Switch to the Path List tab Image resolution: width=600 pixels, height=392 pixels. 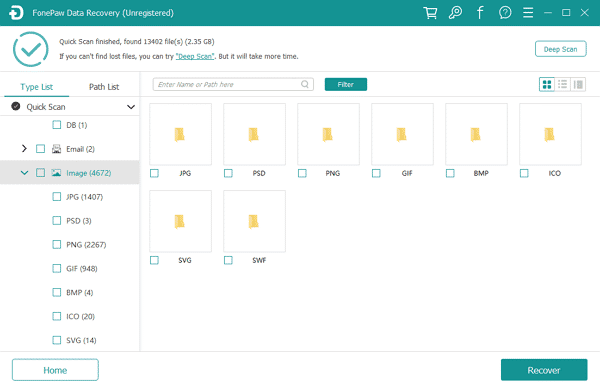click(x=104, y=87)
